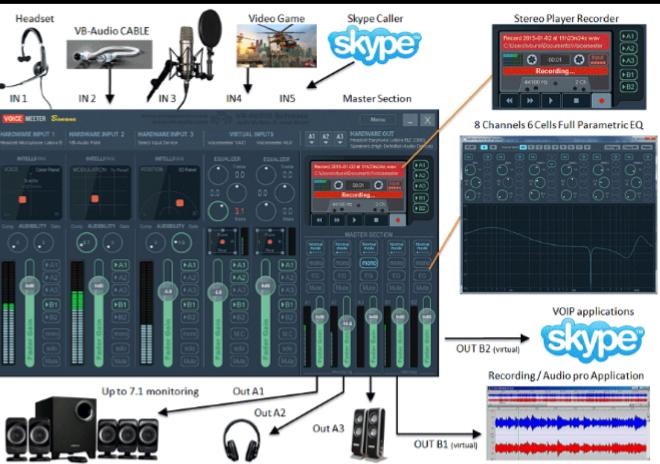Click the Bass knob on first virtual input equalizer
The image size is (660, 464).
[x=218, y=211]
